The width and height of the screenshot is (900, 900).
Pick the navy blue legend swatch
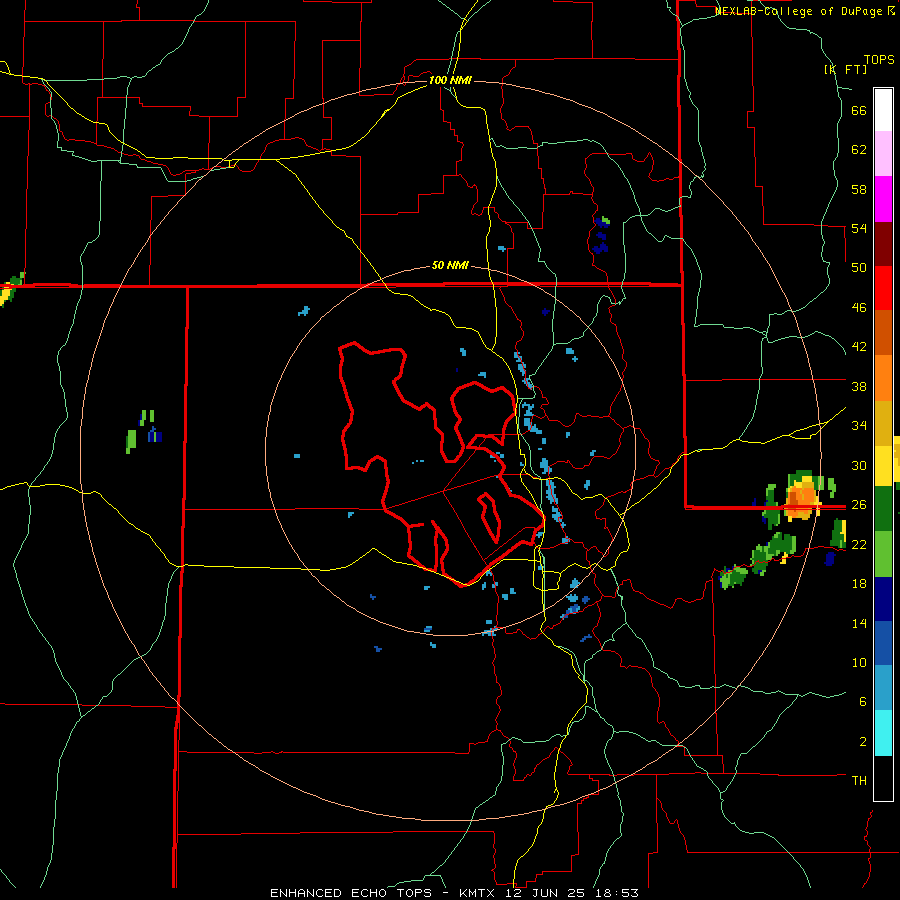[883, 599]
